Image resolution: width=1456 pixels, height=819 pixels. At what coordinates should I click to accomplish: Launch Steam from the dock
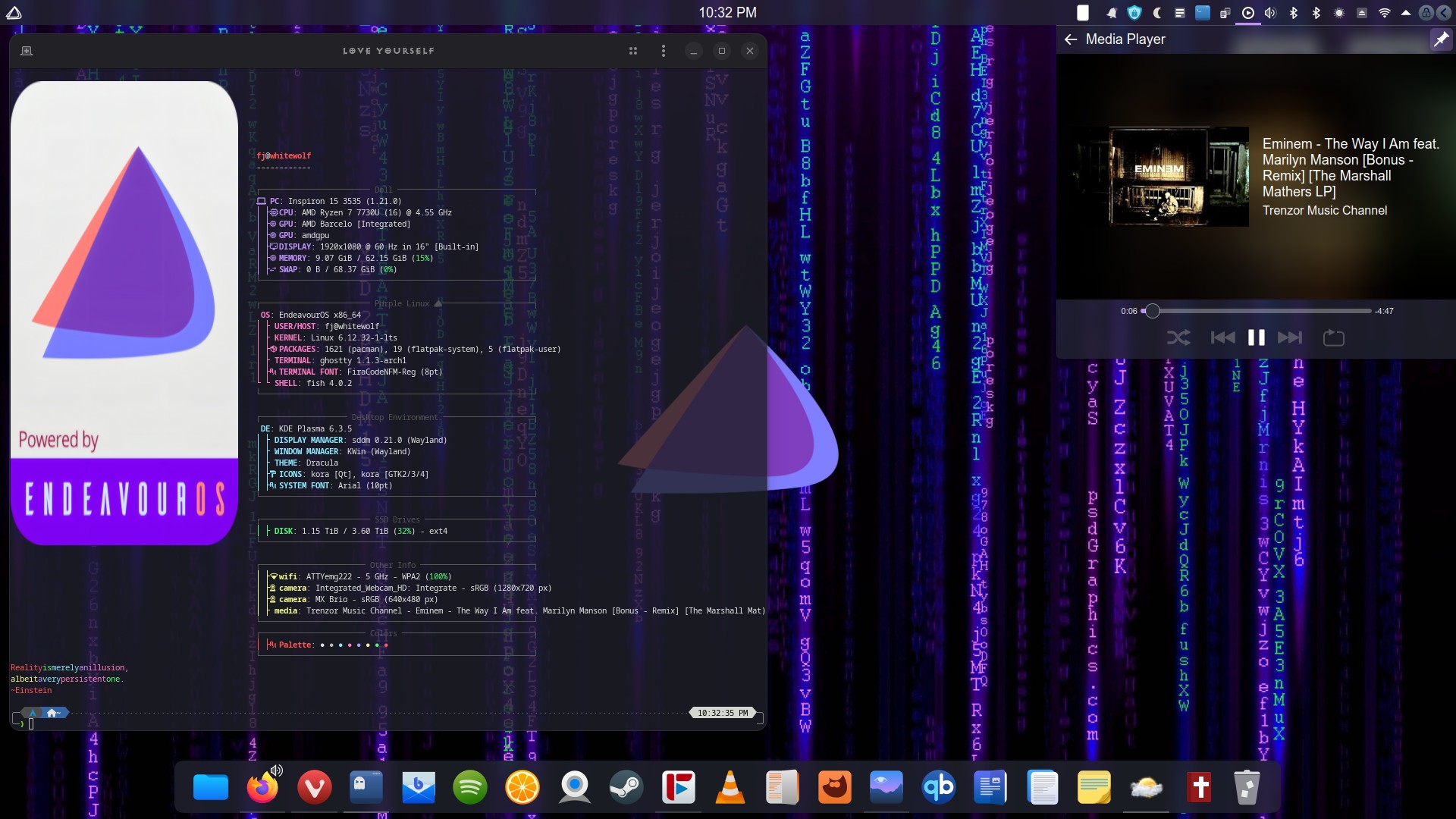(x=626, y=788)
